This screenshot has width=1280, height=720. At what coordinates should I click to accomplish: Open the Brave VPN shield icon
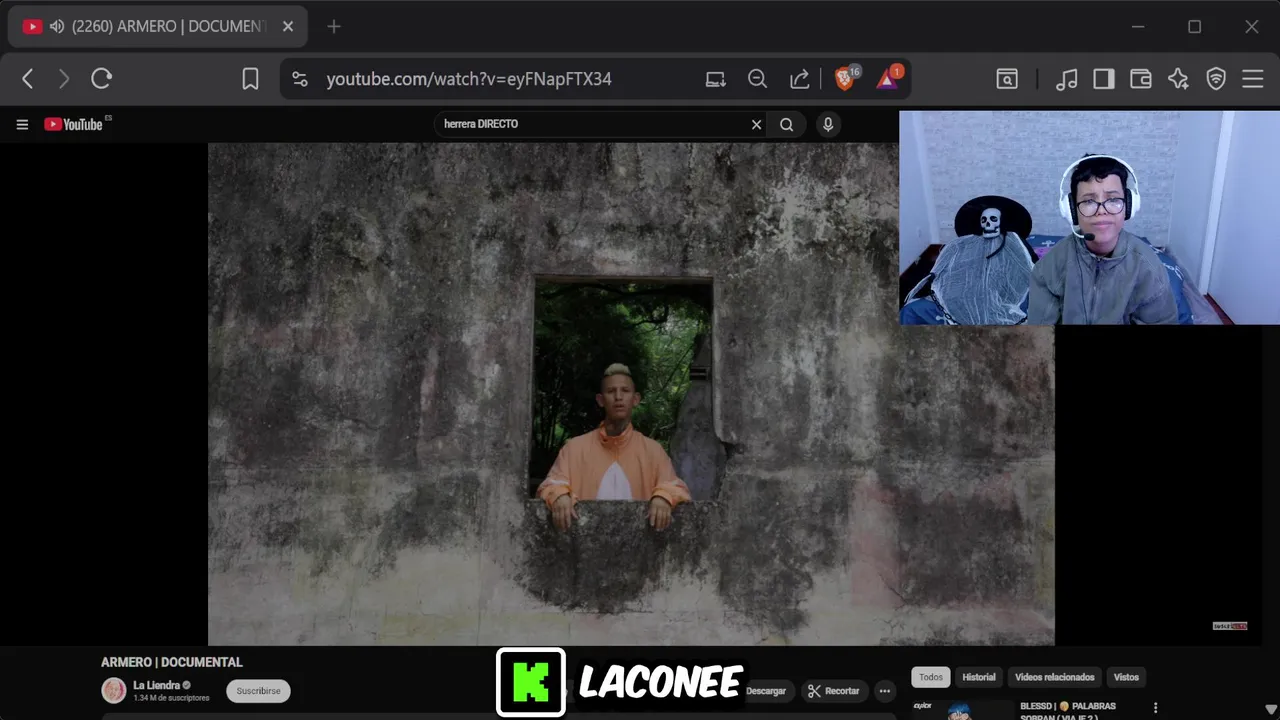click(1216, 79)
